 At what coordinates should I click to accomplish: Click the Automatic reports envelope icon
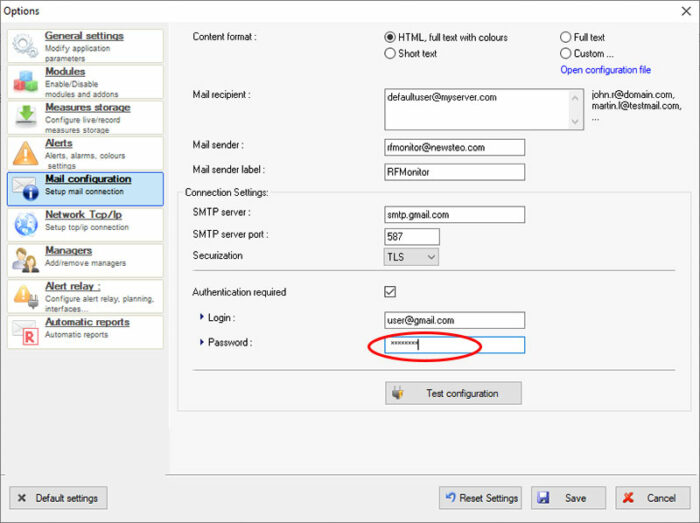[x=25, y=333]
